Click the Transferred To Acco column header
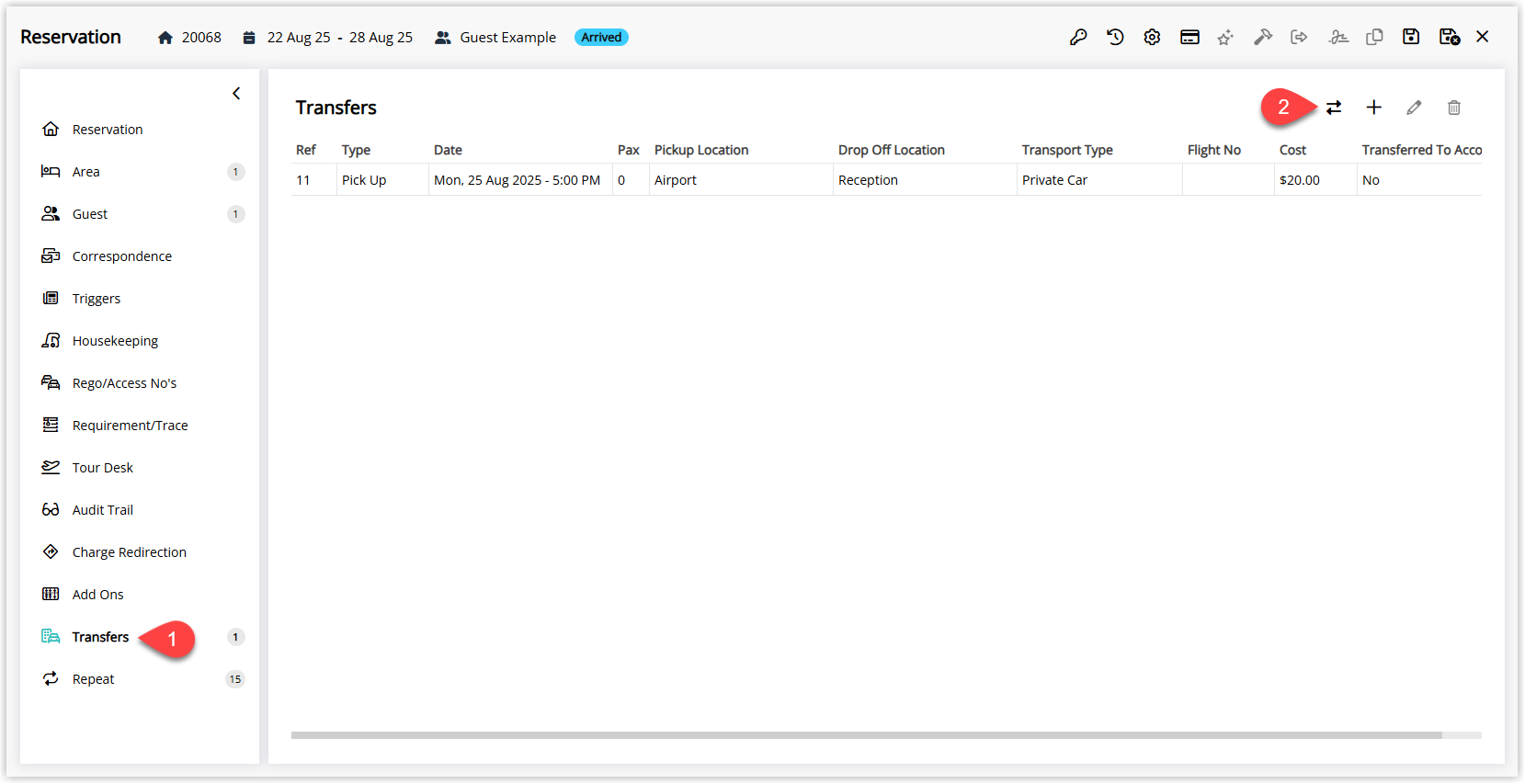 coord(1421,150)
